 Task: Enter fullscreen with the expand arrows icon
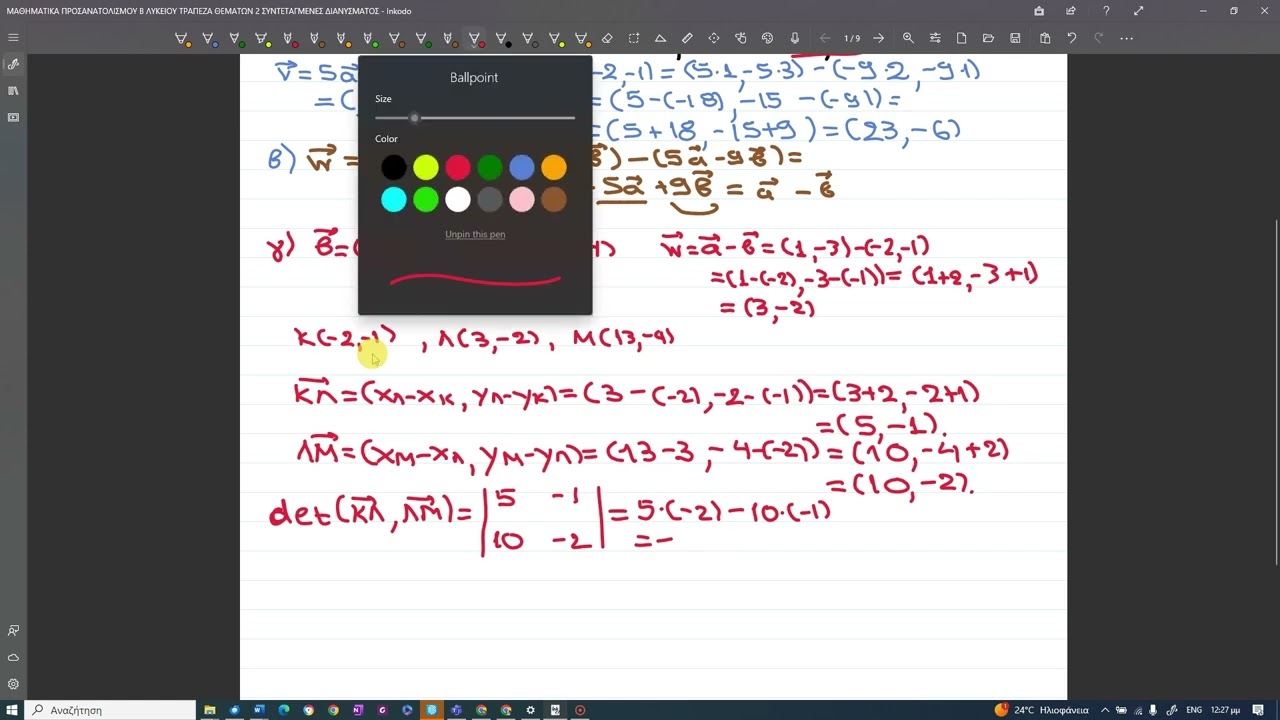[x=1138, y=11]
